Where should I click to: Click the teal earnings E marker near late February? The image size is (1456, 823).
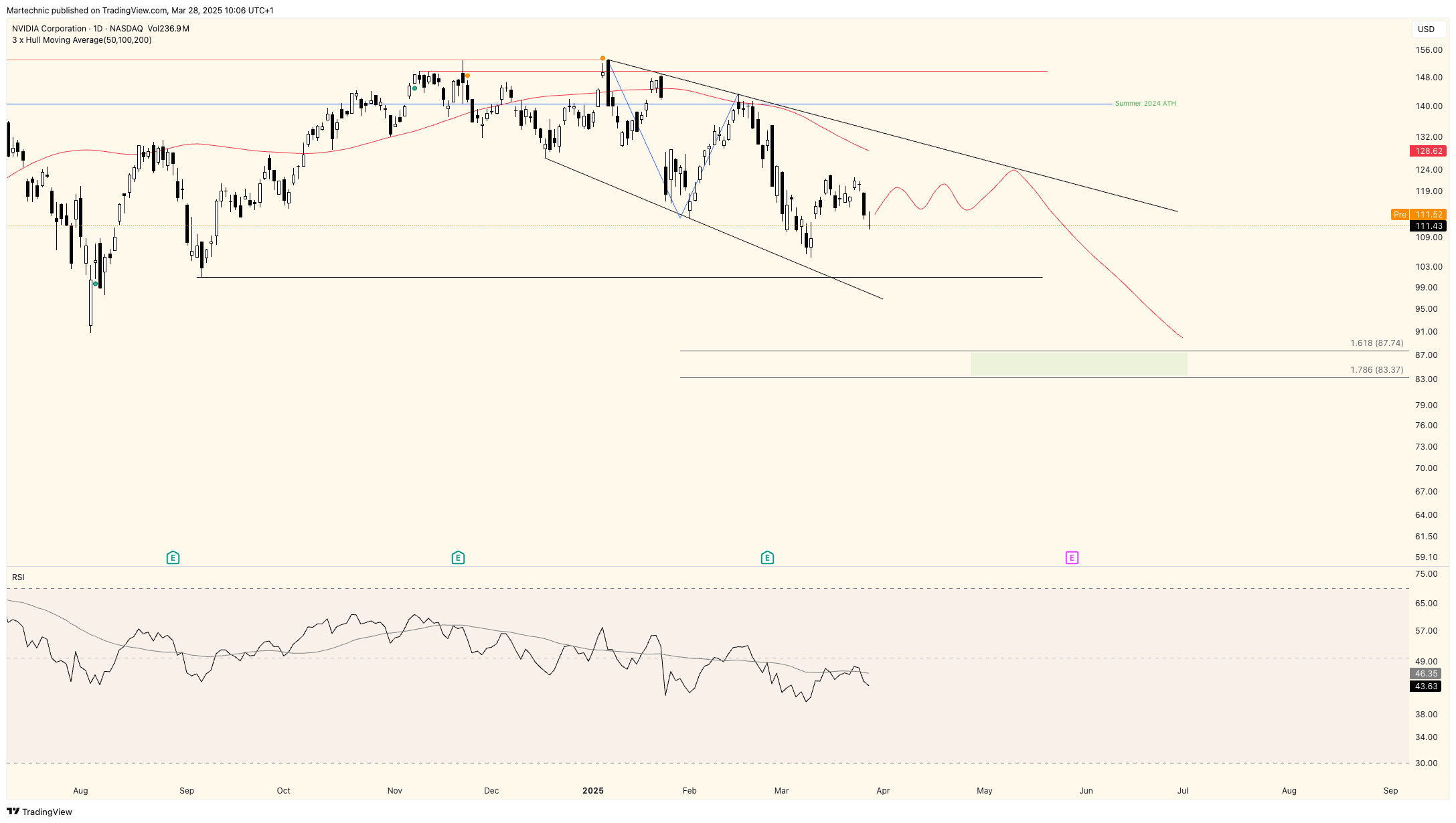(x=767, y=557)
